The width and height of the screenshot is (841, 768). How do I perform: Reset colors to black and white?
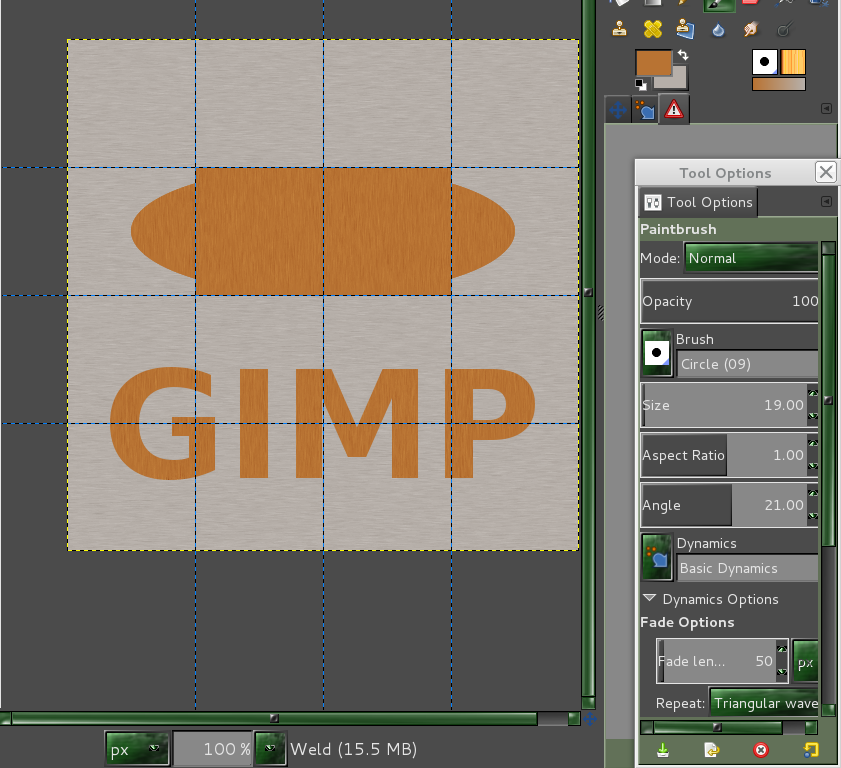[640, 84]
